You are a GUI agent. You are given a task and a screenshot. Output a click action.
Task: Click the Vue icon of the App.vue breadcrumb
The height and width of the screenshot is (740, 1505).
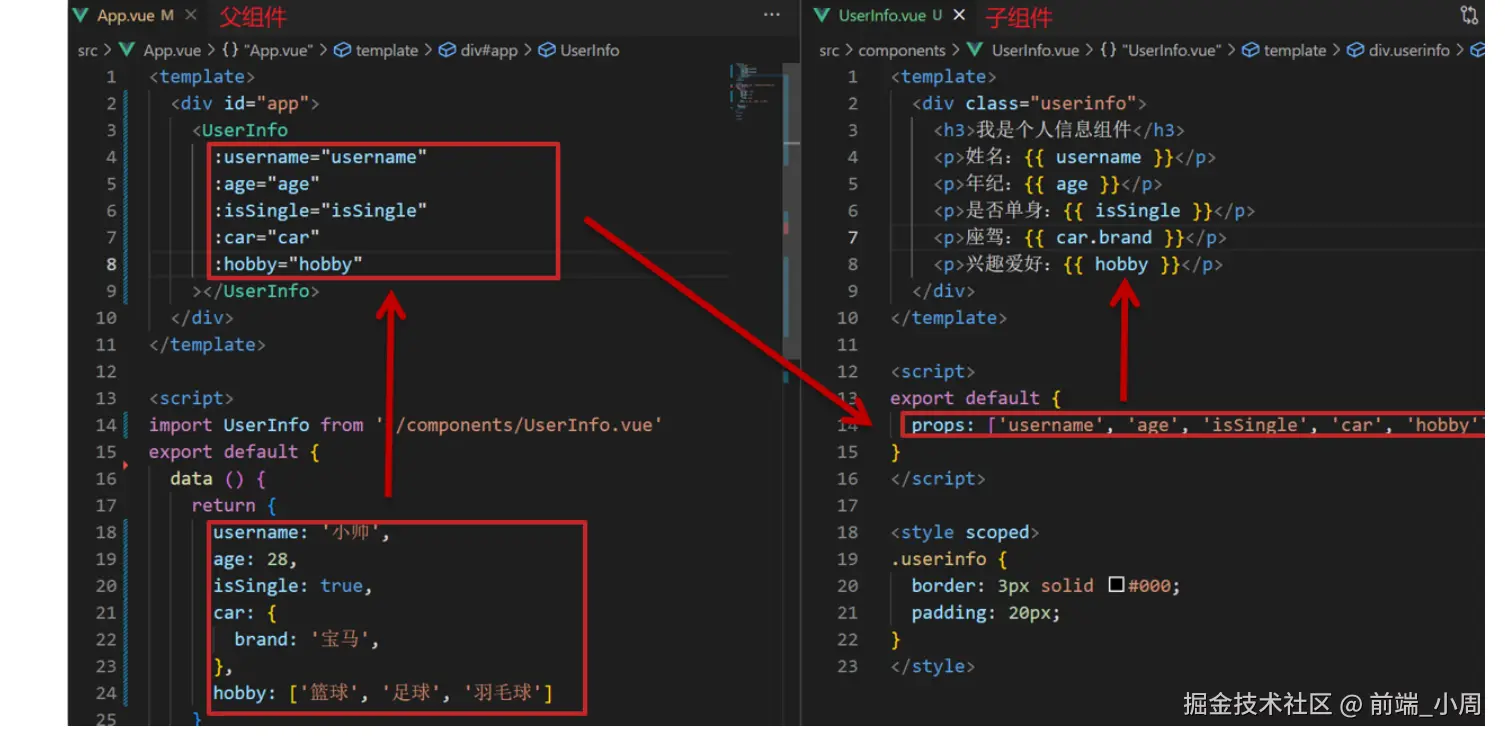[x=127, y=50]
